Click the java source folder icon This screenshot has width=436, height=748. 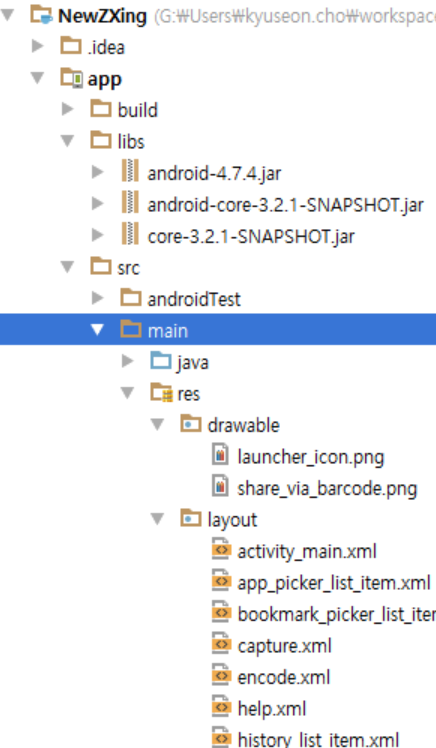[x=161, y=361]
